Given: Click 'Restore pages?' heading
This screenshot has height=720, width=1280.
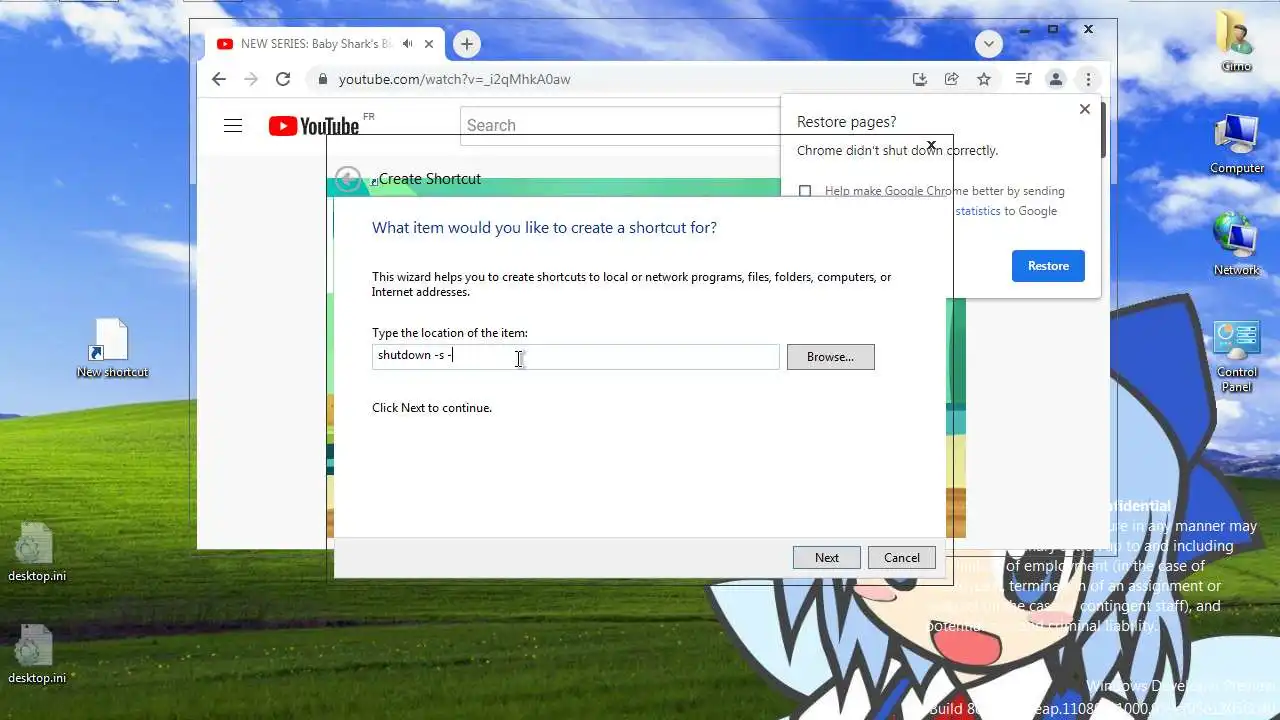Looking at the screenshot, I should tap(846, 122).
